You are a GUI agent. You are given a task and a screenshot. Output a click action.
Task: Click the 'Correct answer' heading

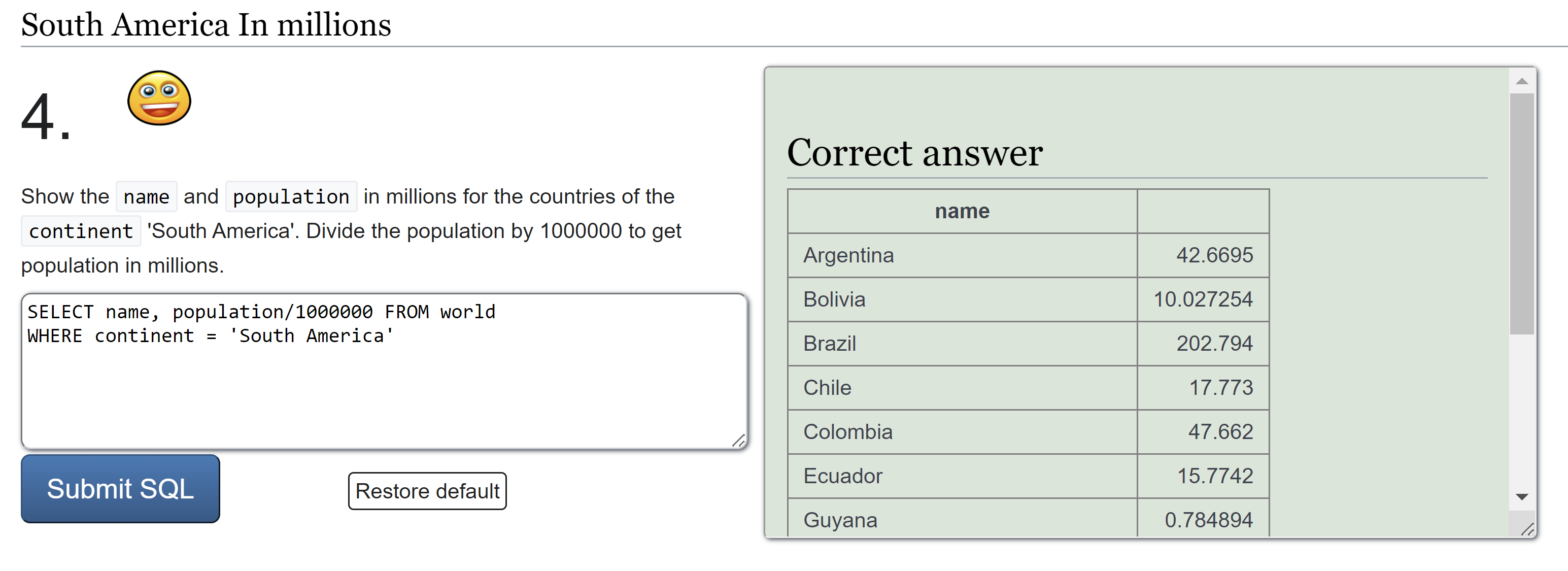914,152
